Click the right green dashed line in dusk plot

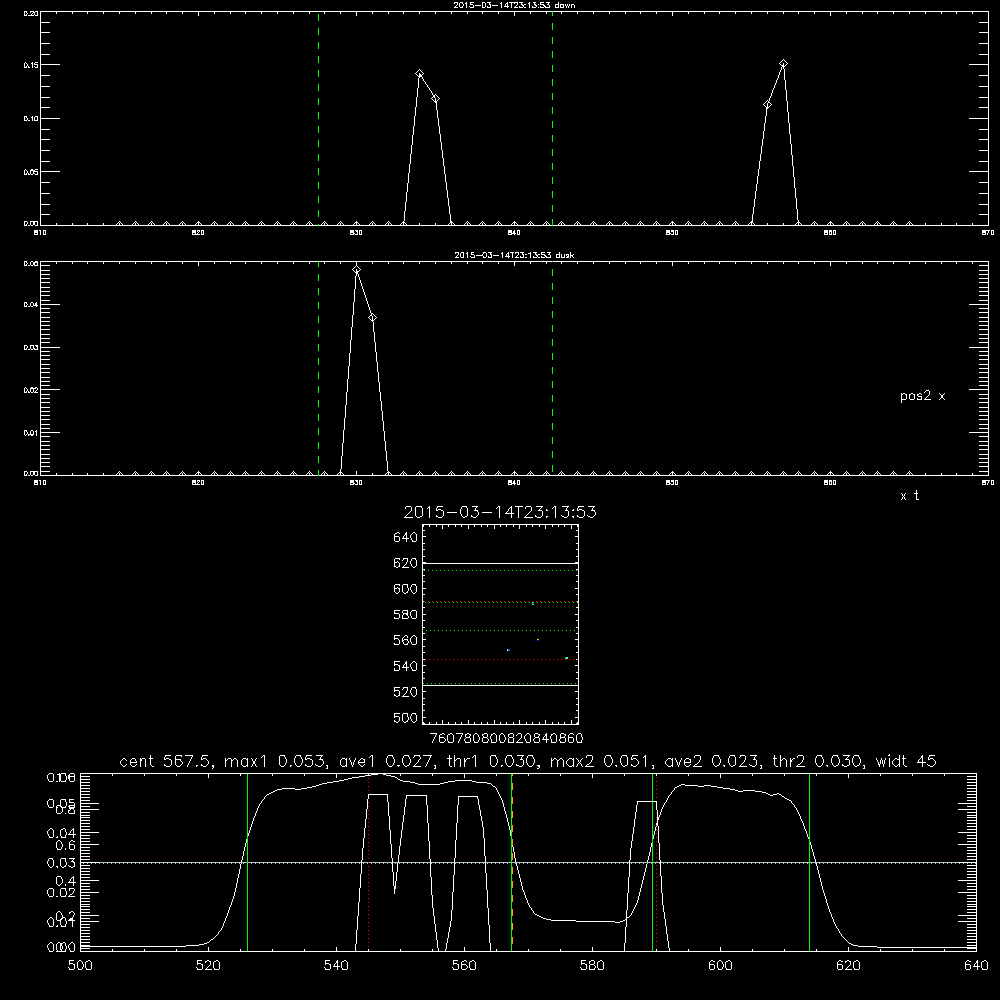(552, 368)
